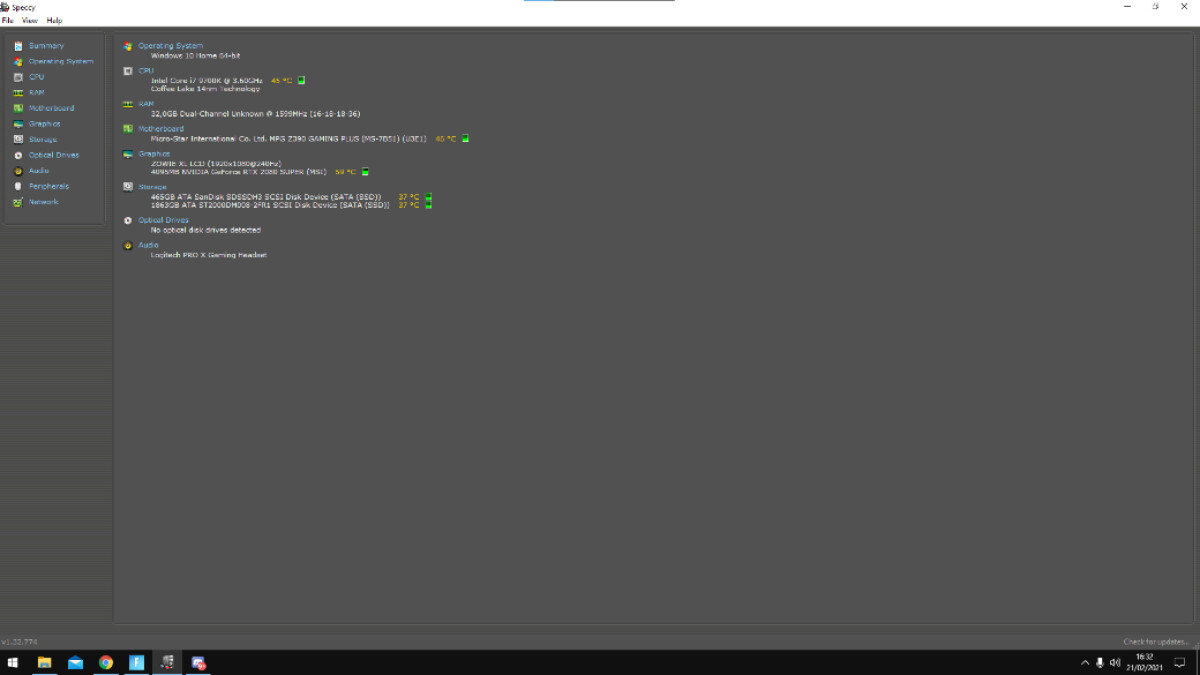Open the File menu
The image size is (1200, 675).
[8, 19]
